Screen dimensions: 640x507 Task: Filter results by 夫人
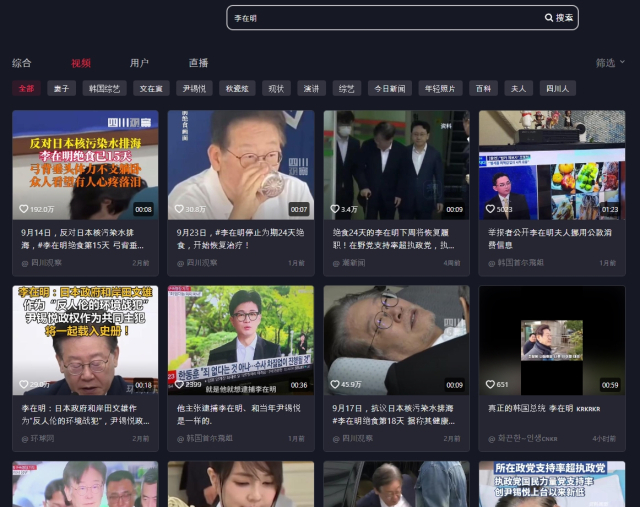[518, 88]
